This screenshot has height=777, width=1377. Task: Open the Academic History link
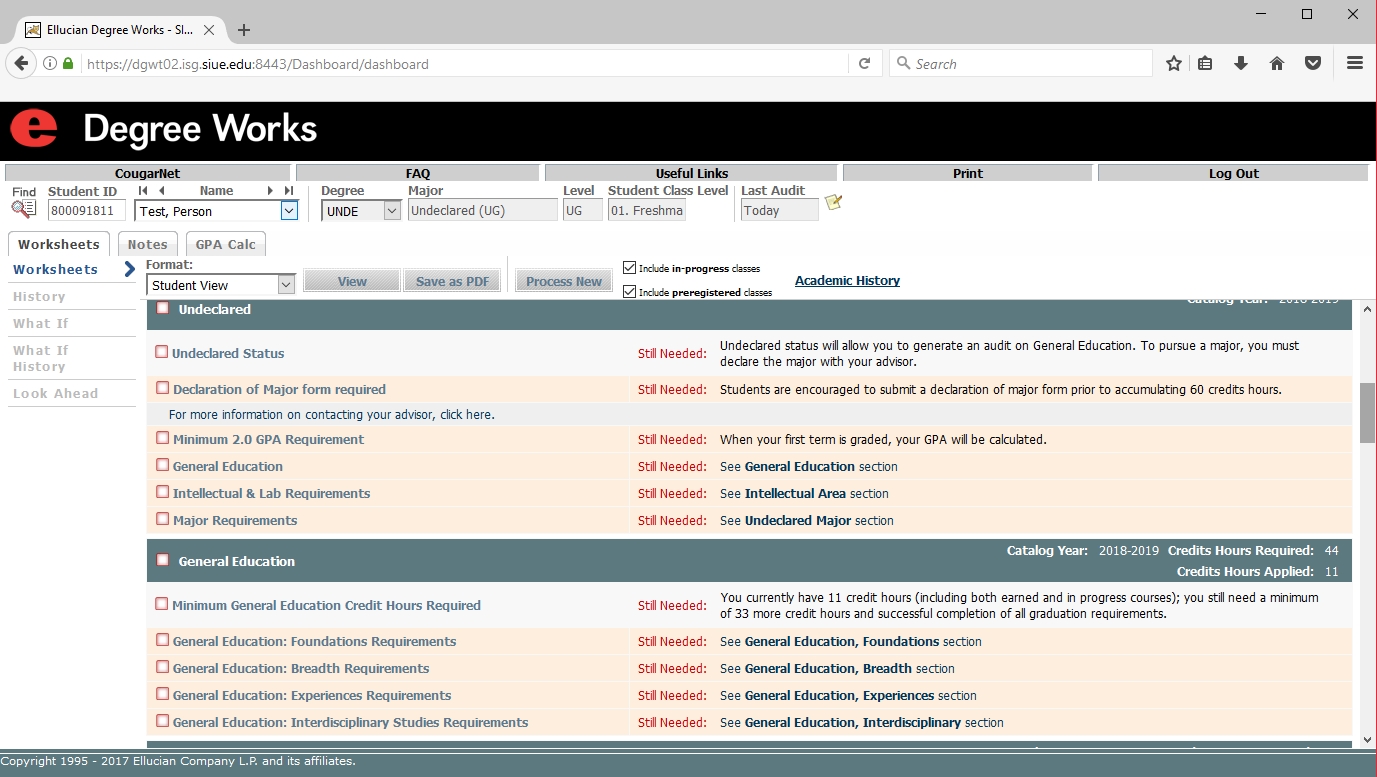coord(847,281)
